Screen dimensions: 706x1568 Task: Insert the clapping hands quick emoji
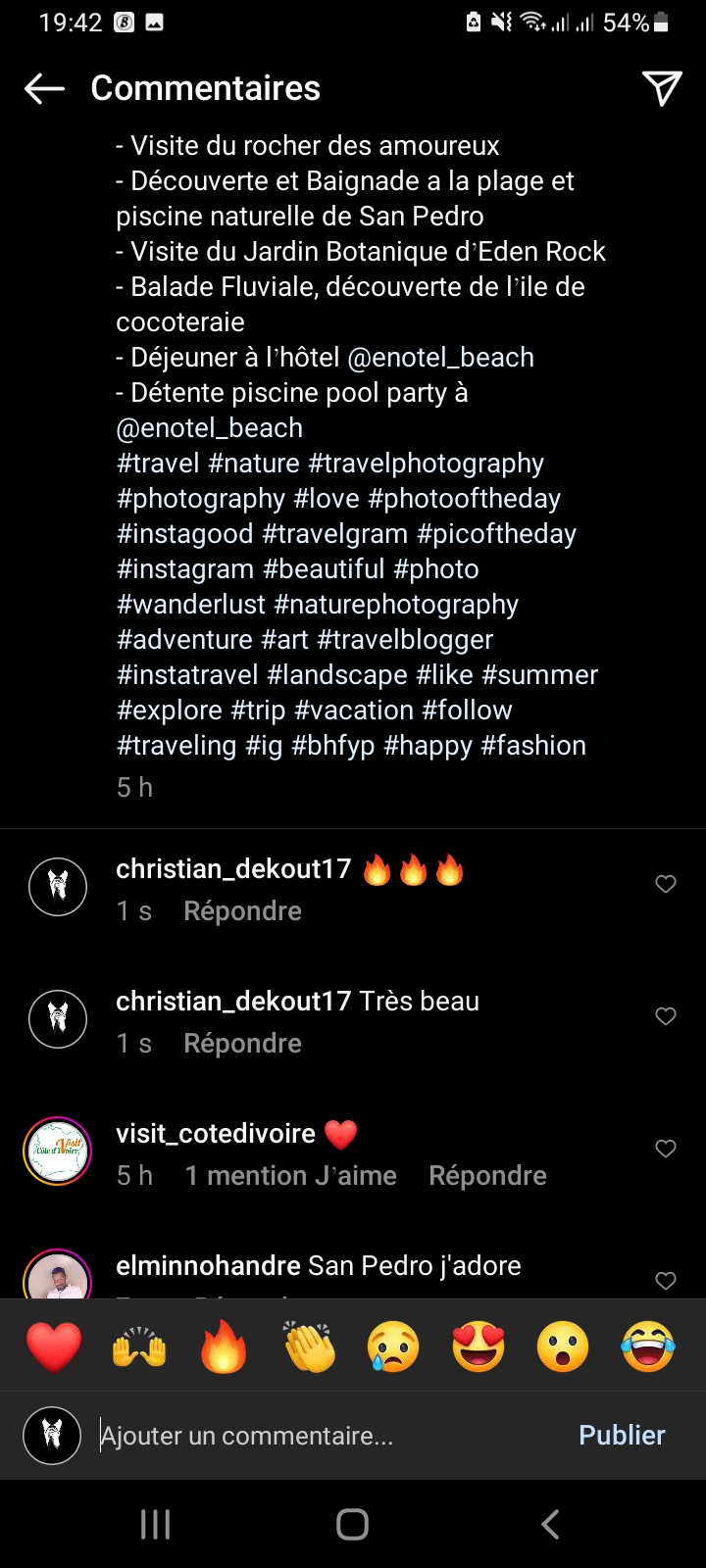pyautogui.click(x=309, y=1347)
